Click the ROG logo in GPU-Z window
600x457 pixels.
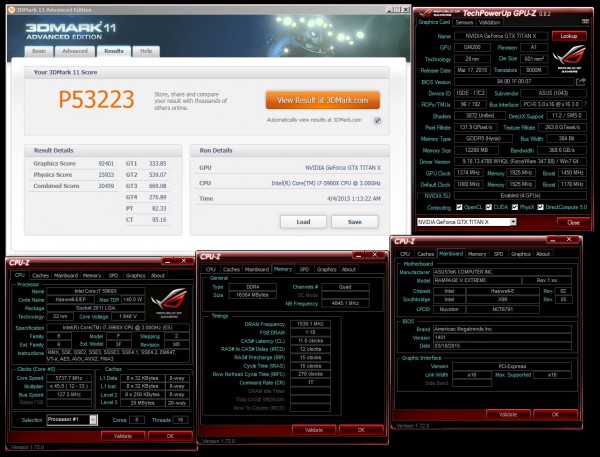(x=569, y=58)
